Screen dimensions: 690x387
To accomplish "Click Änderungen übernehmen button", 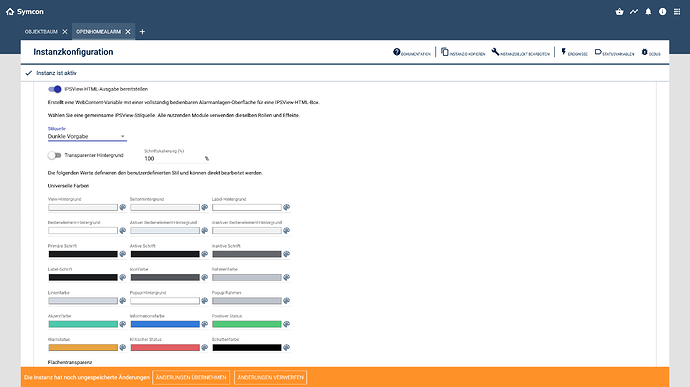I will point(191,377).
